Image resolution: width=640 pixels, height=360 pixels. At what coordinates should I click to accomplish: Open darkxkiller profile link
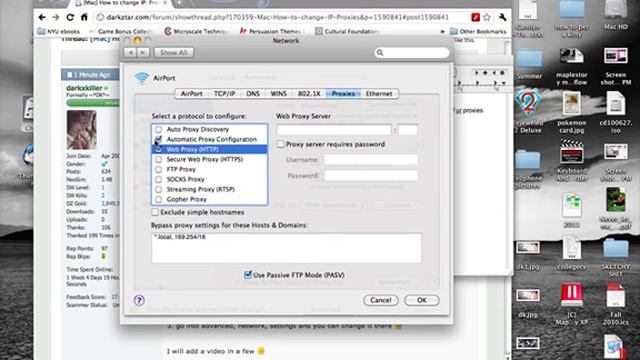(84, 88)
